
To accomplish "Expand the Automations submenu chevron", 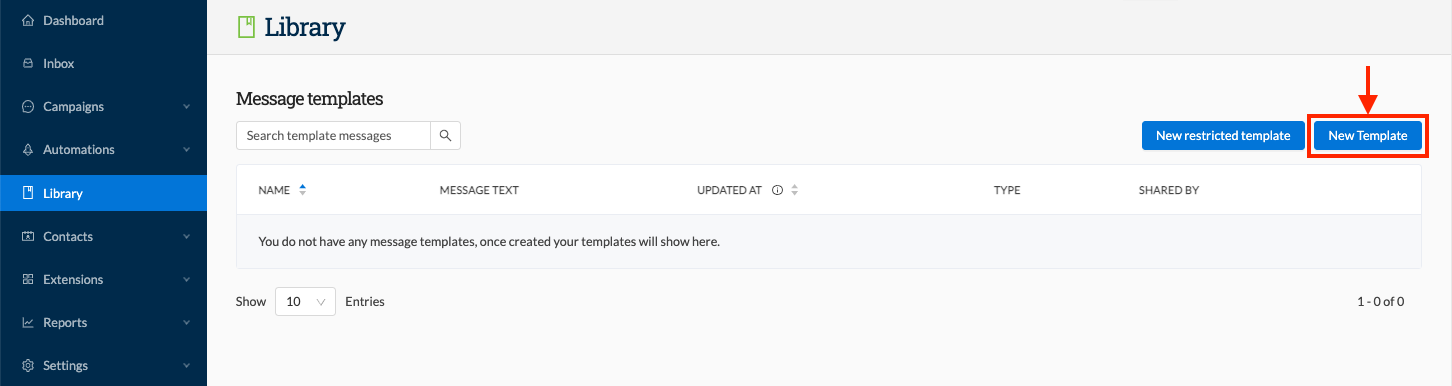I will tap(187, 150).
